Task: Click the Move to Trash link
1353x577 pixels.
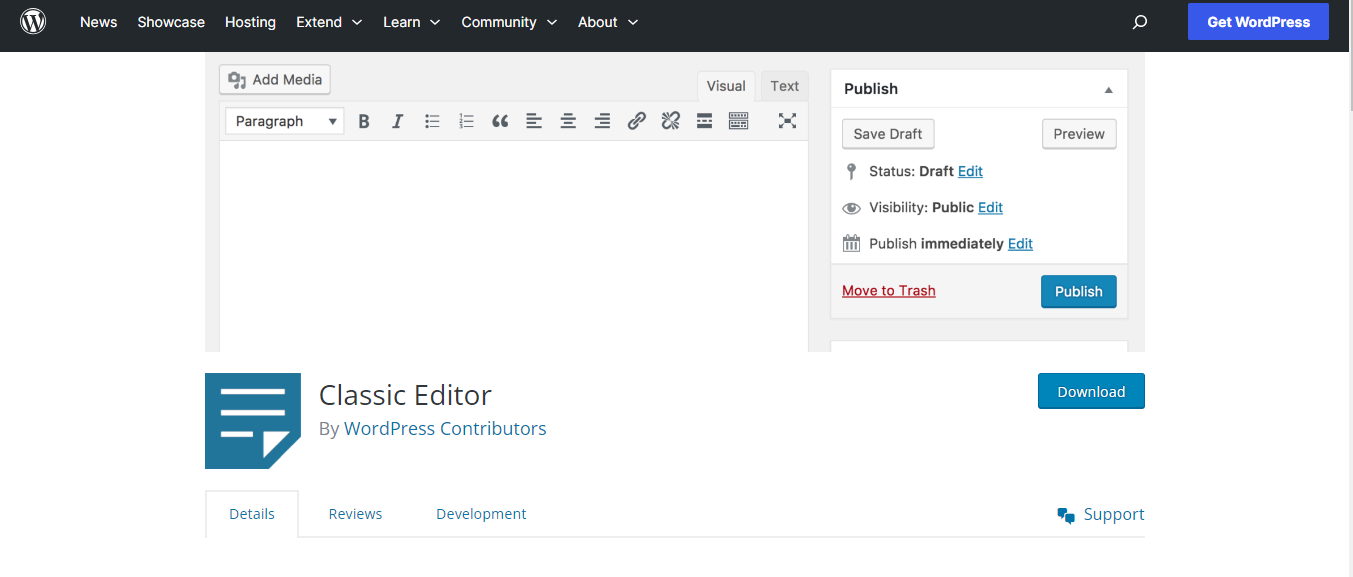Action: (x=889, y=291)
